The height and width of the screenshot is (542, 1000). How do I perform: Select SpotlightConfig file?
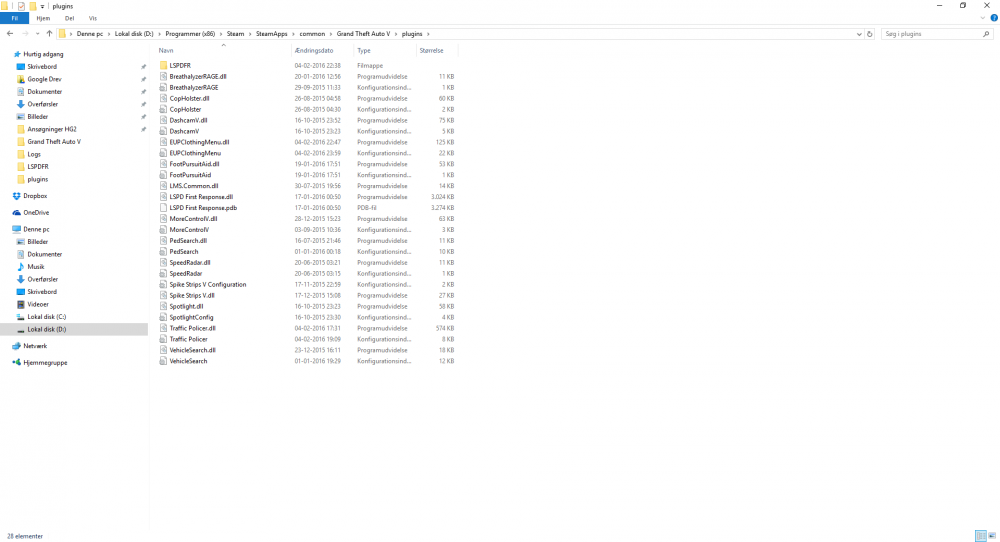[x=191, y=317]
